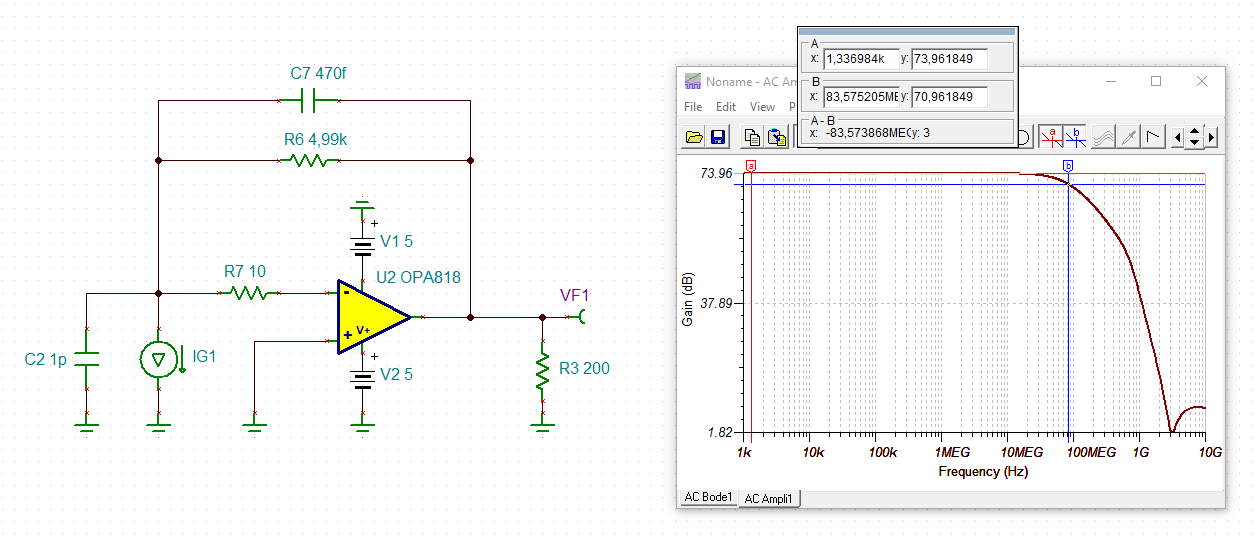This screenshot has width=1260, height=537.
Task: Click the paste clipboard icon
Action: tap(776, 137)
